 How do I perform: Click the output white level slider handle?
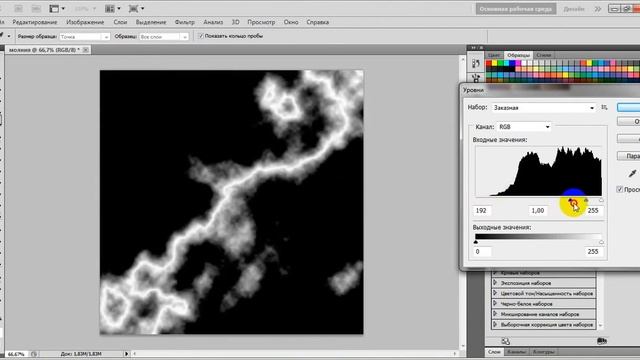click(x=601, y=242)
